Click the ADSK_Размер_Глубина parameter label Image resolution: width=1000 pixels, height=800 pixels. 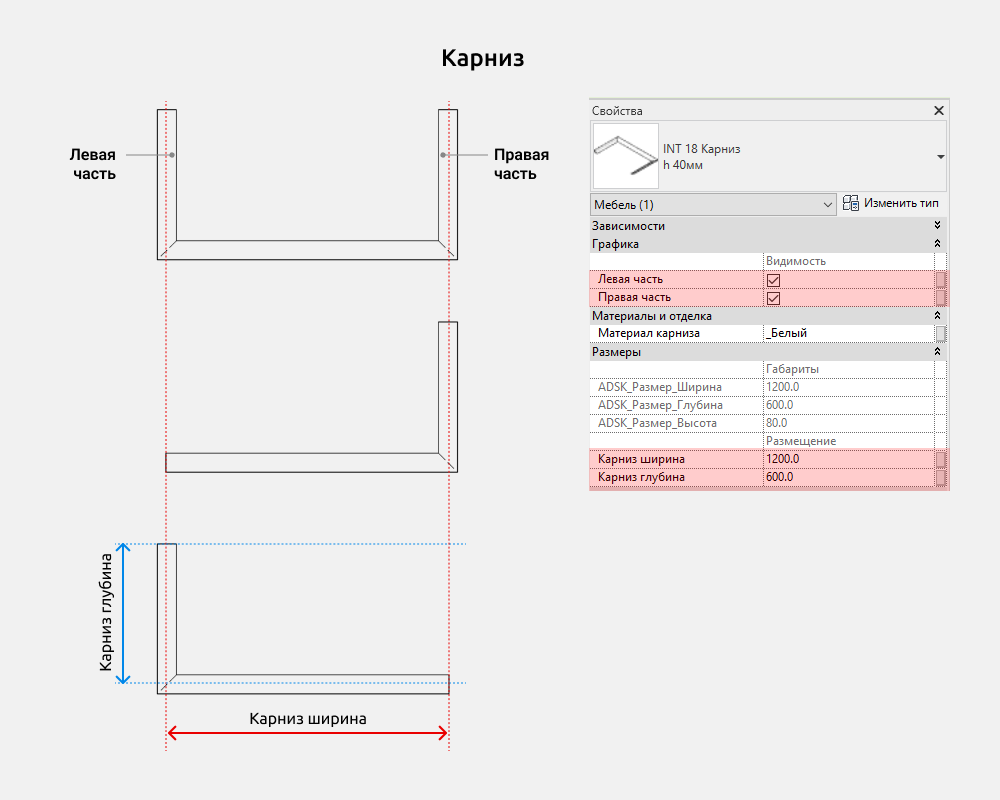click(x=660, y=405)
